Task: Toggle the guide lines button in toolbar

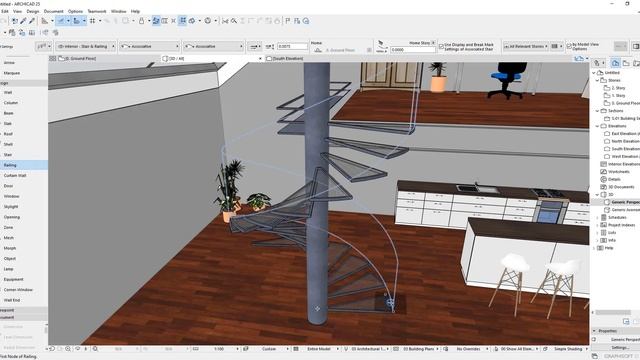Action: (x=60, y=21)
